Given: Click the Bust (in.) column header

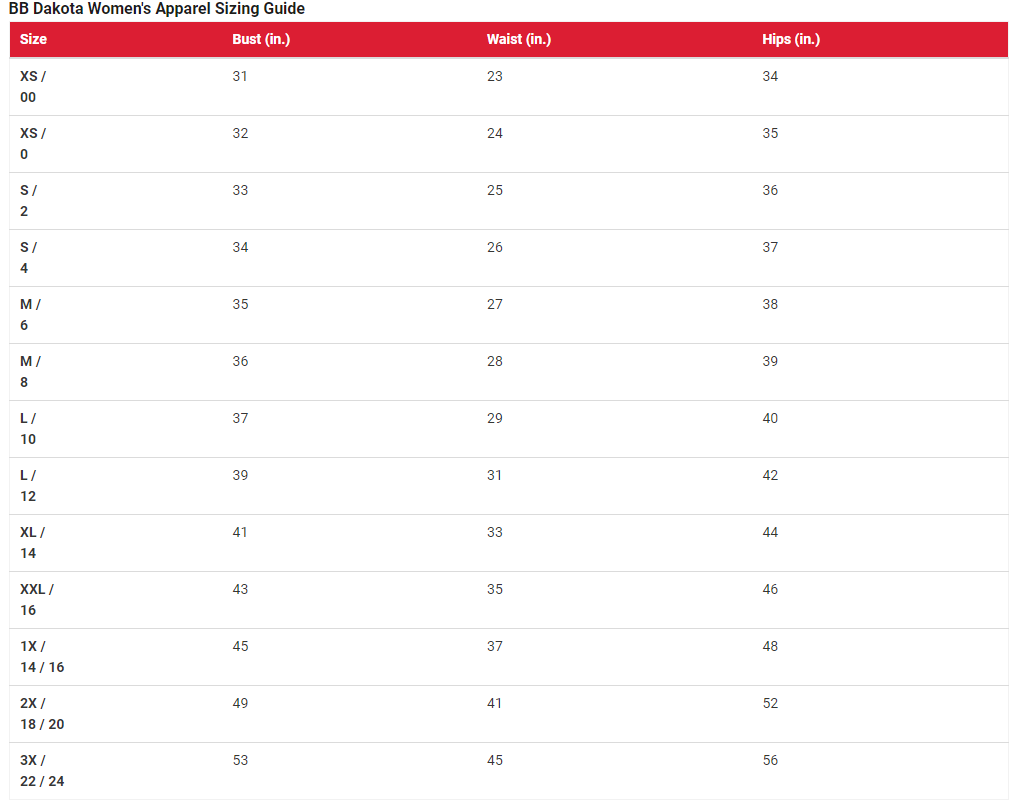Looking at the screenshot, I should (261, 39).
